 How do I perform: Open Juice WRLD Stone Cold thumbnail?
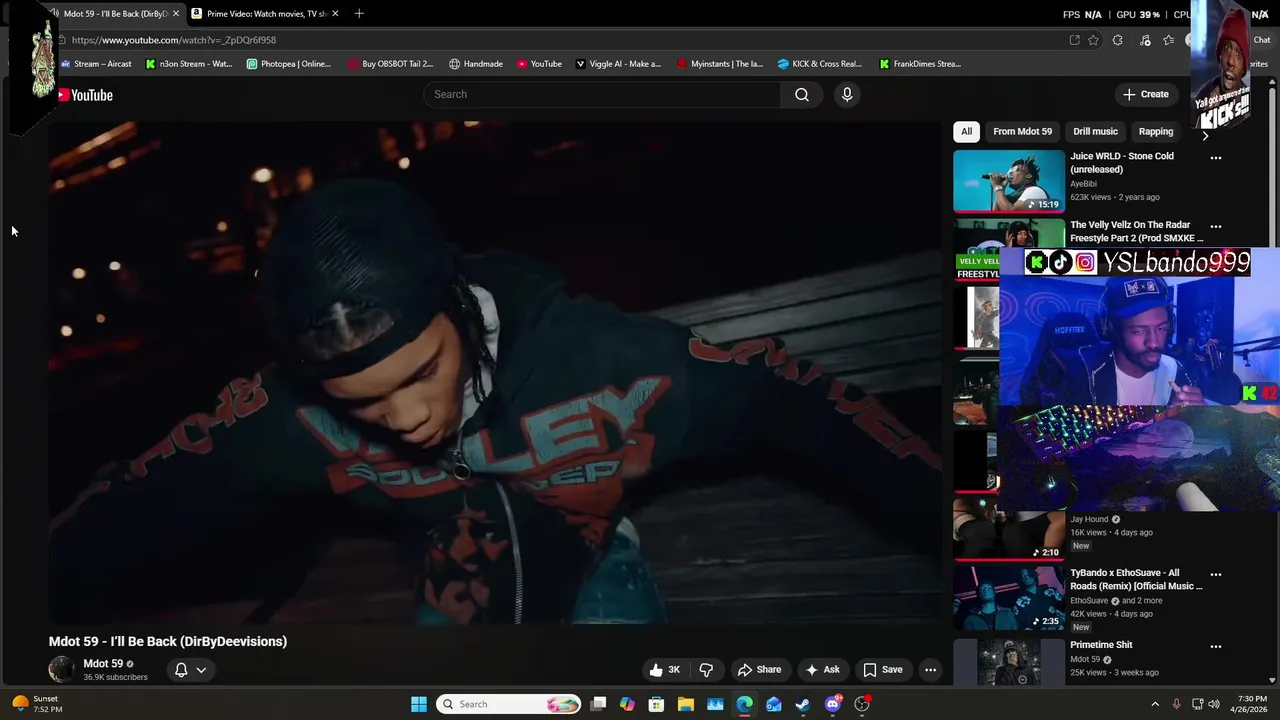tap(1008, 181)
